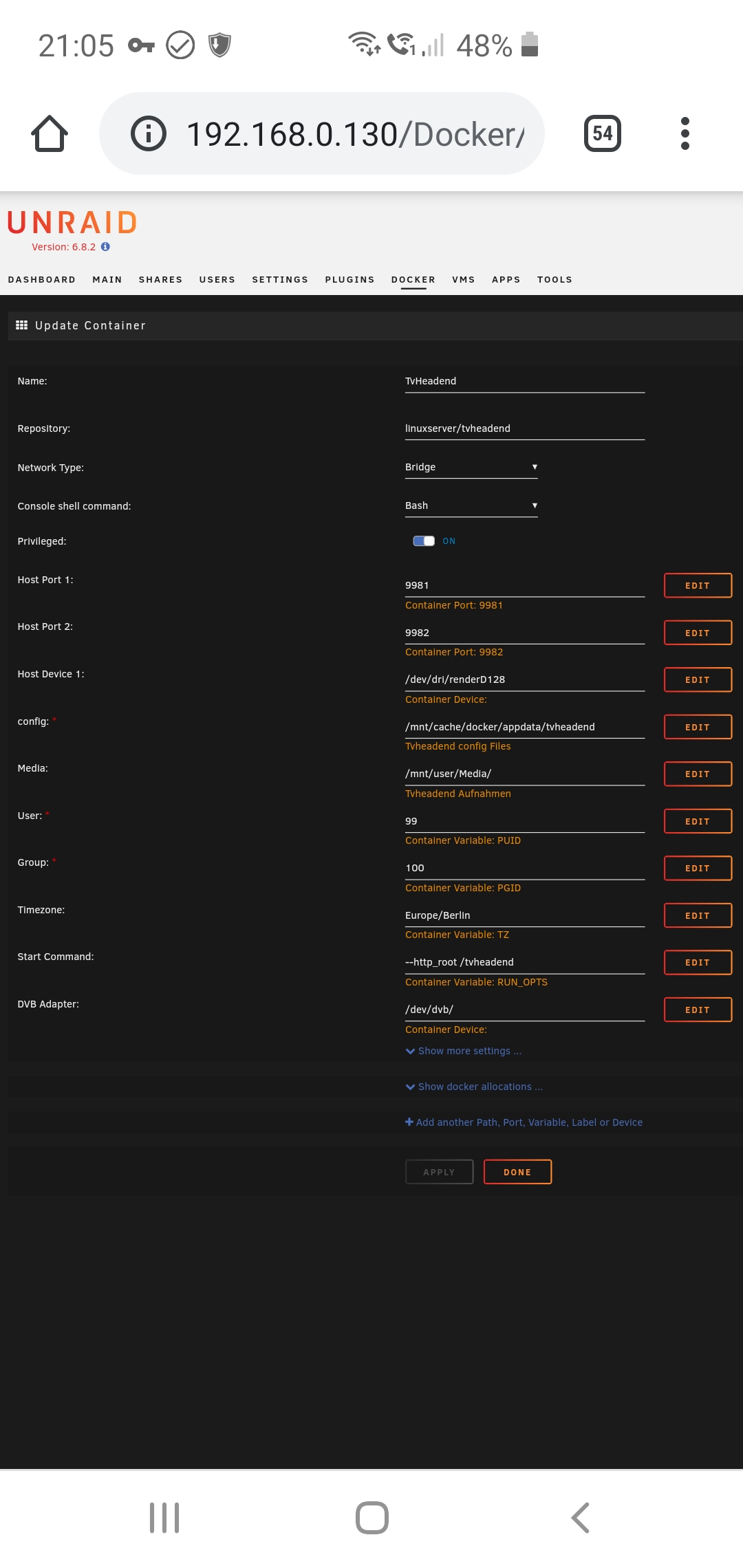Open the Shares tab
Viewport: 743px width, 1568px height.
tap(161, 280)
